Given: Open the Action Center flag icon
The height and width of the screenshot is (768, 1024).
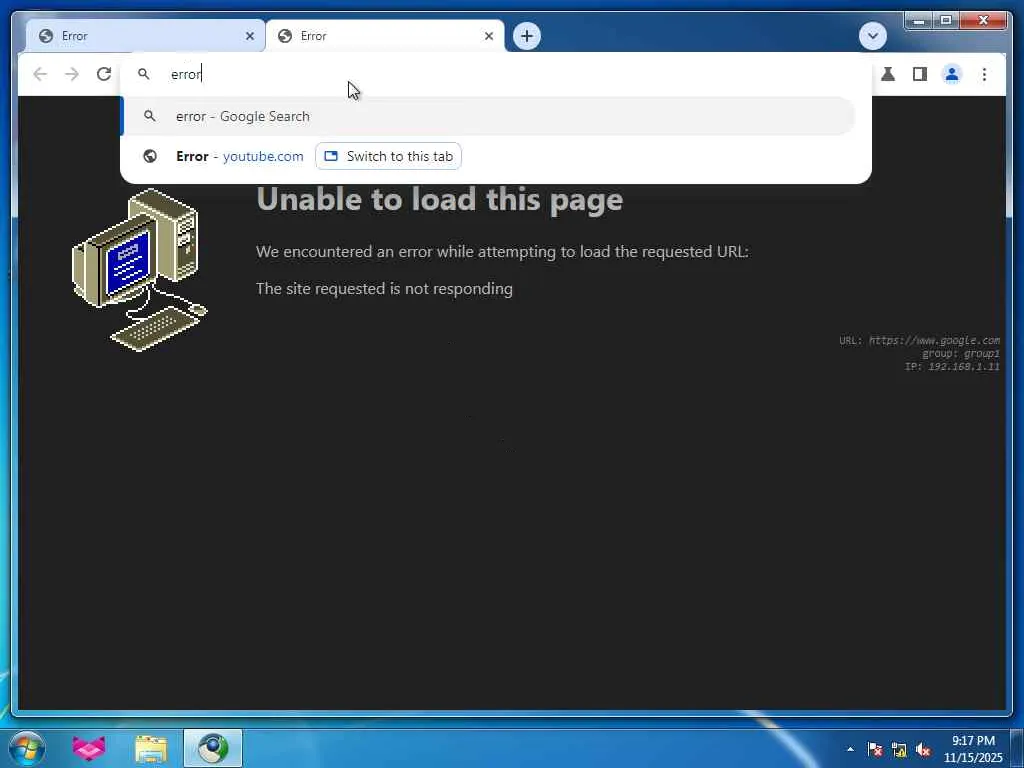Looking at the screenshot, I should point(875,749).
